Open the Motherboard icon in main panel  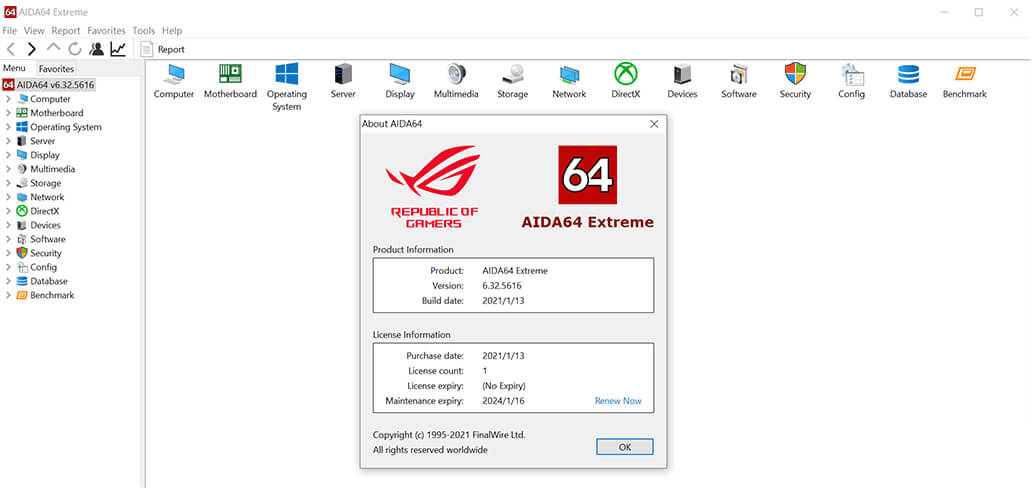coord(230,75)
